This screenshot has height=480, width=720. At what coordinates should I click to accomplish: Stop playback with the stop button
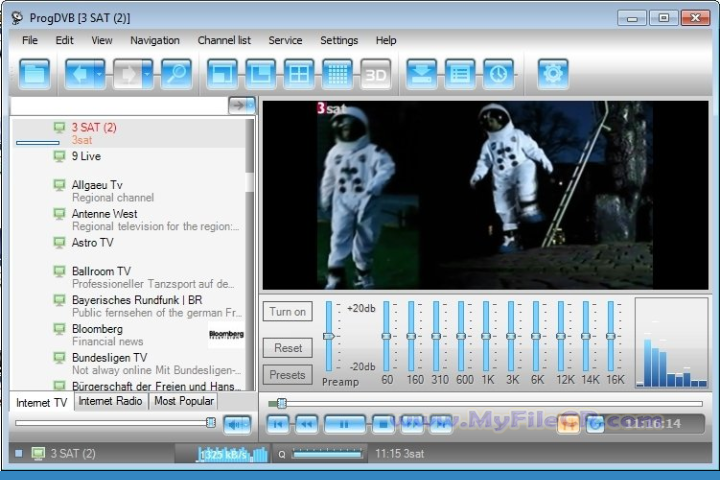[x=383, y=424]
